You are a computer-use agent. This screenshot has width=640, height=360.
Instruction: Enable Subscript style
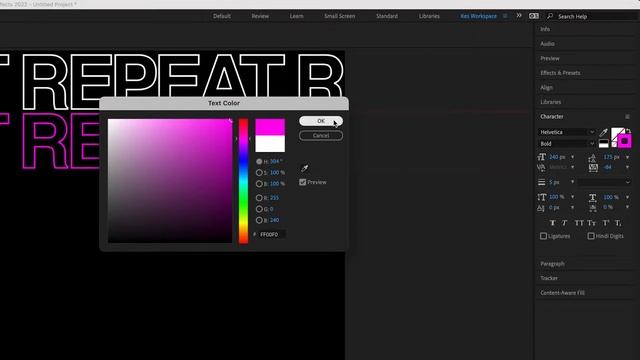point(618,223)
